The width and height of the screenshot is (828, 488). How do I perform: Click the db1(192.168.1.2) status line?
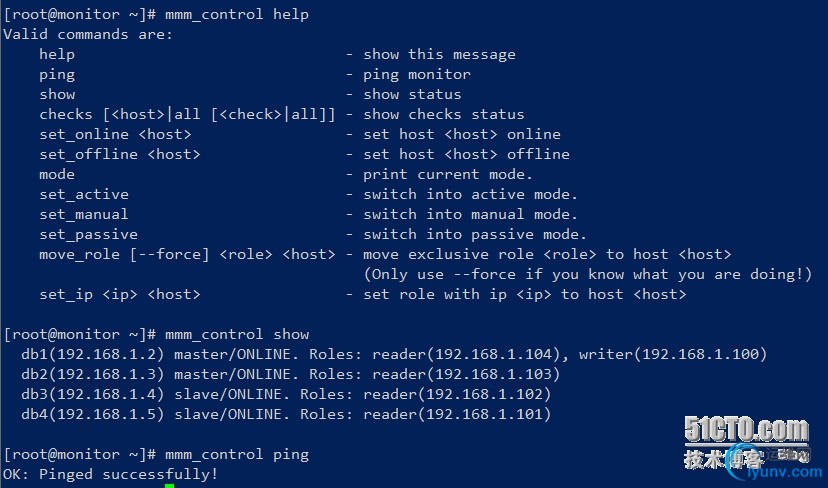tap(394, 354)
